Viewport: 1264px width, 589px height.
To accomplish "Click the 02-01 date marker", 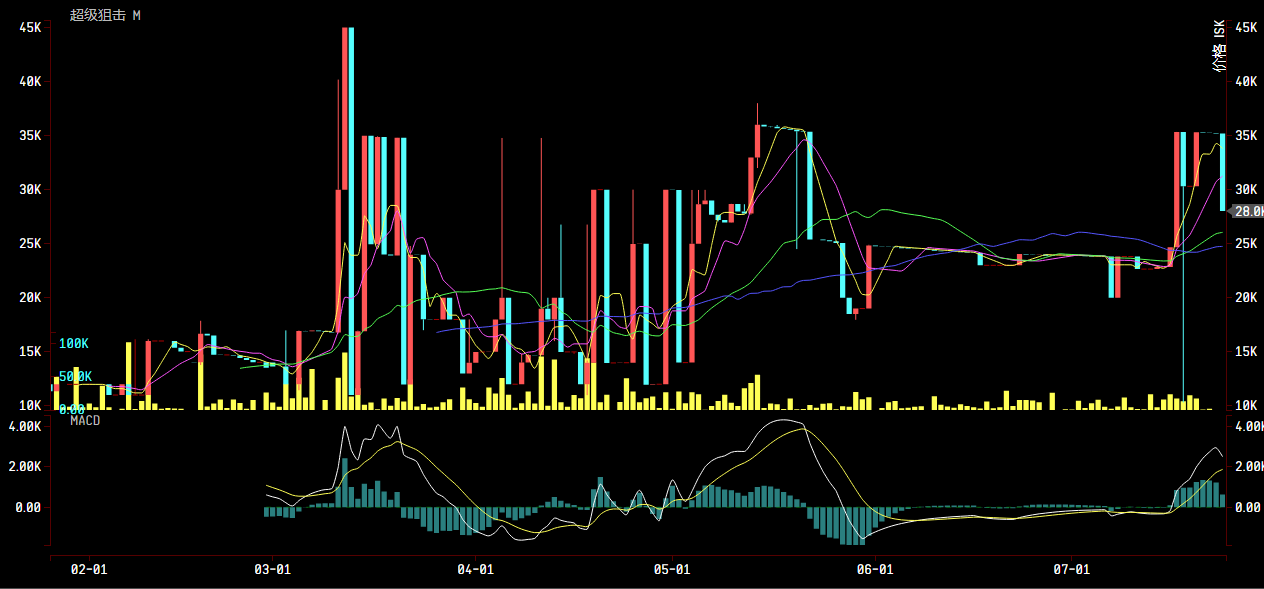I will tap(89, 570).
